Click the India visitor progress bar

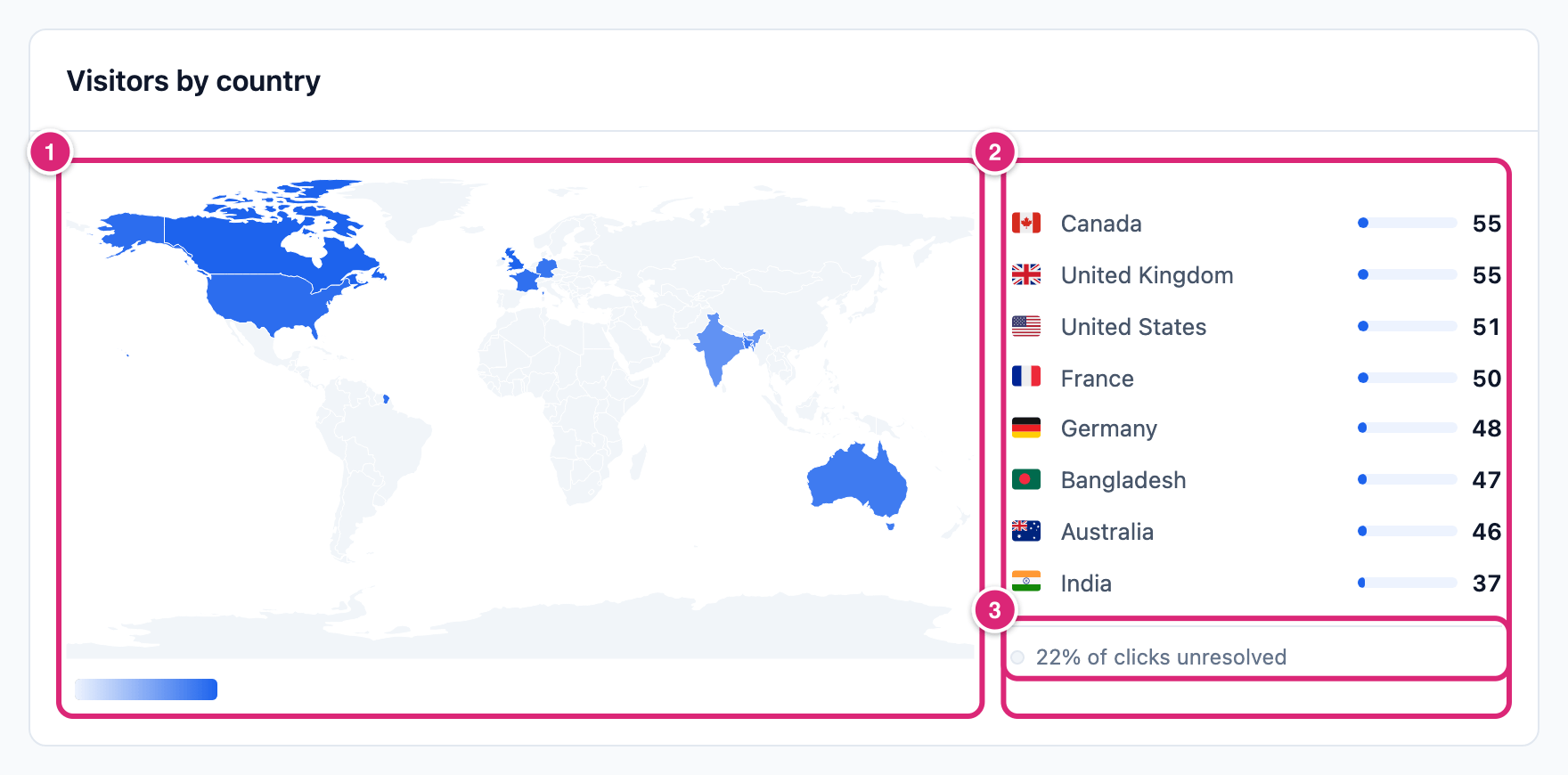(x=1408, y=583)
